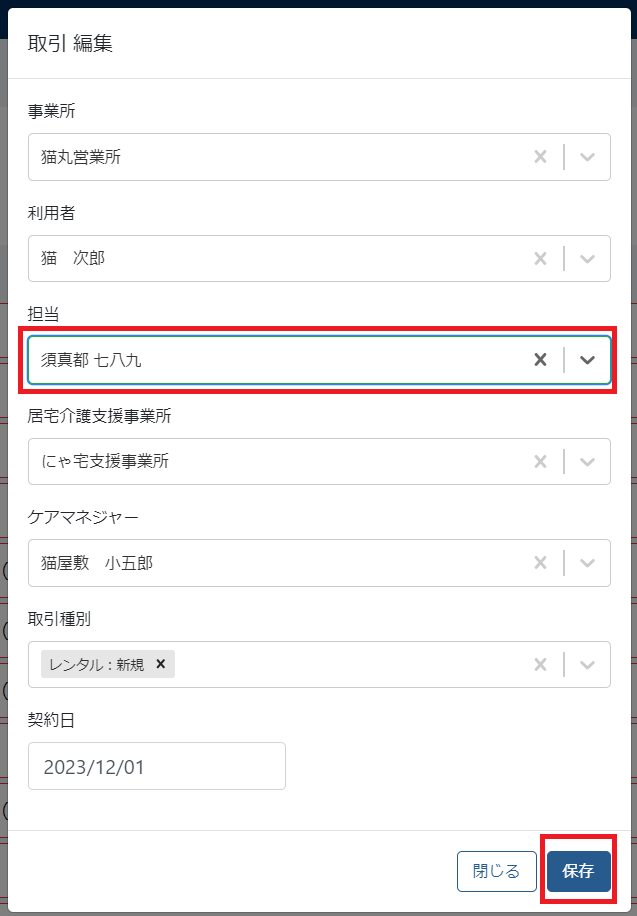637x916 pixels.
Task: Open the 事業所 dropdown list
Action: pos(588,157)
